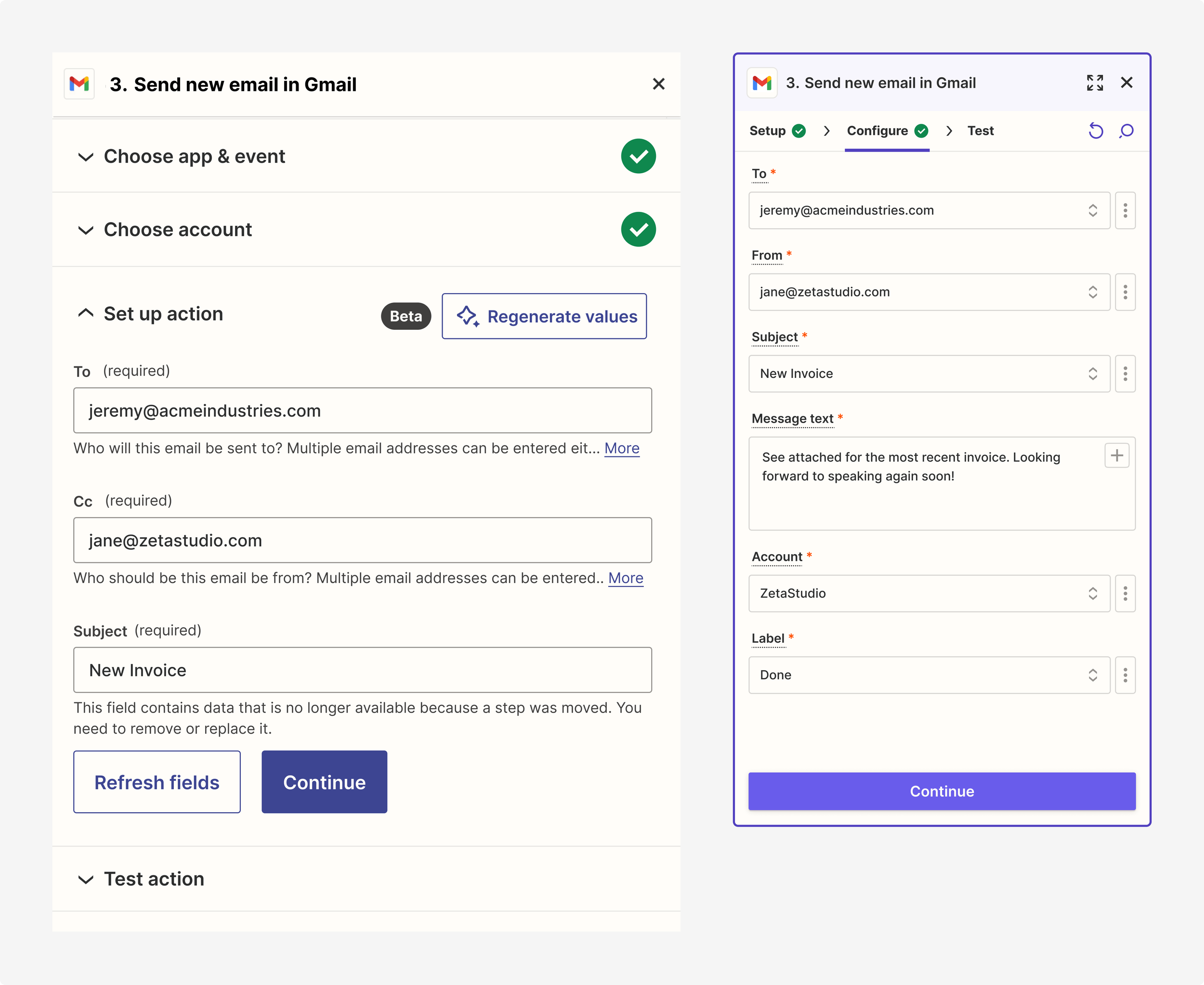Click the Regenerate values button

(544, 316)
